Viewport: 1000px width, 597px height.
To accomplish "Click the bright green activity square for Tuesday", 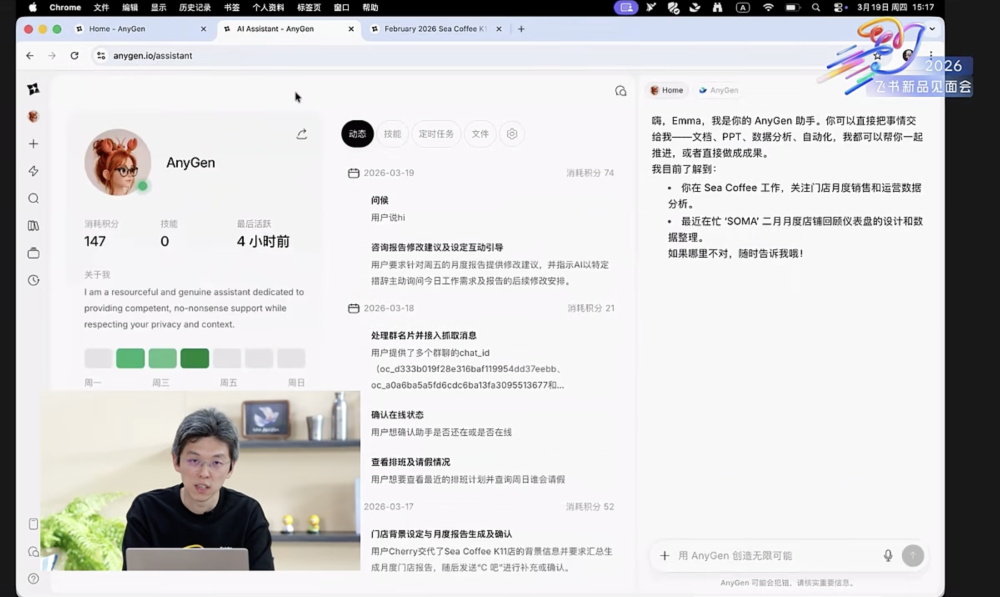I will tap(130, 358).
